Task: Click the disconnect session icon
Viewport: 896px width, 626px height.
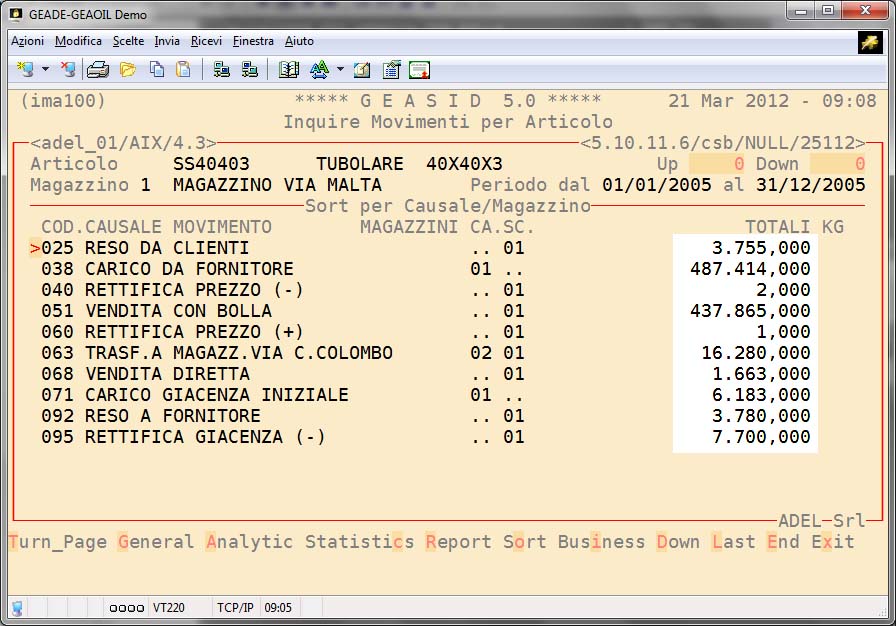Action: pyautogui.click(x=67, y=70)
